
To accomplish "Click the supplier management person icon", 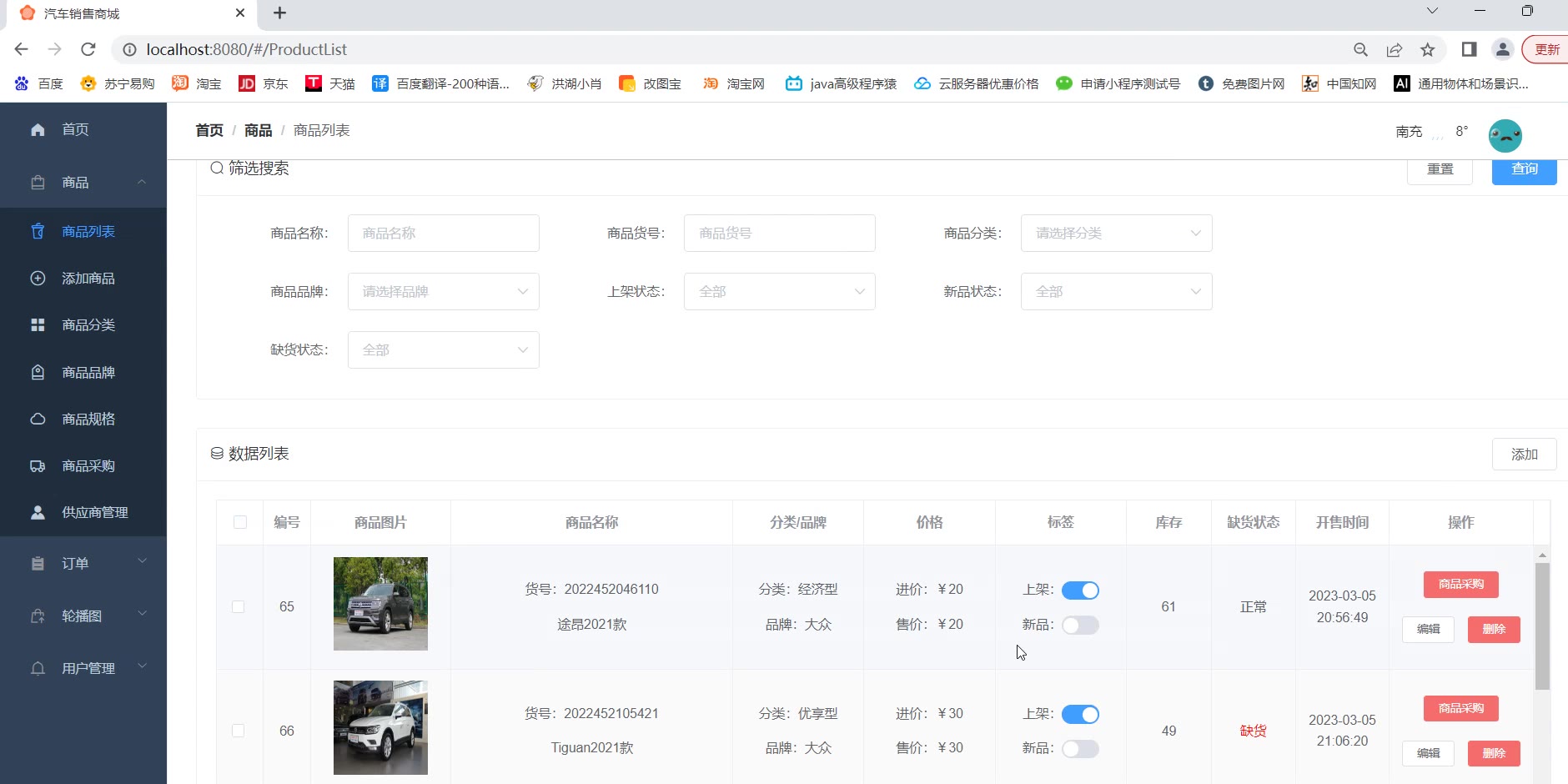I will pos(38,513).
